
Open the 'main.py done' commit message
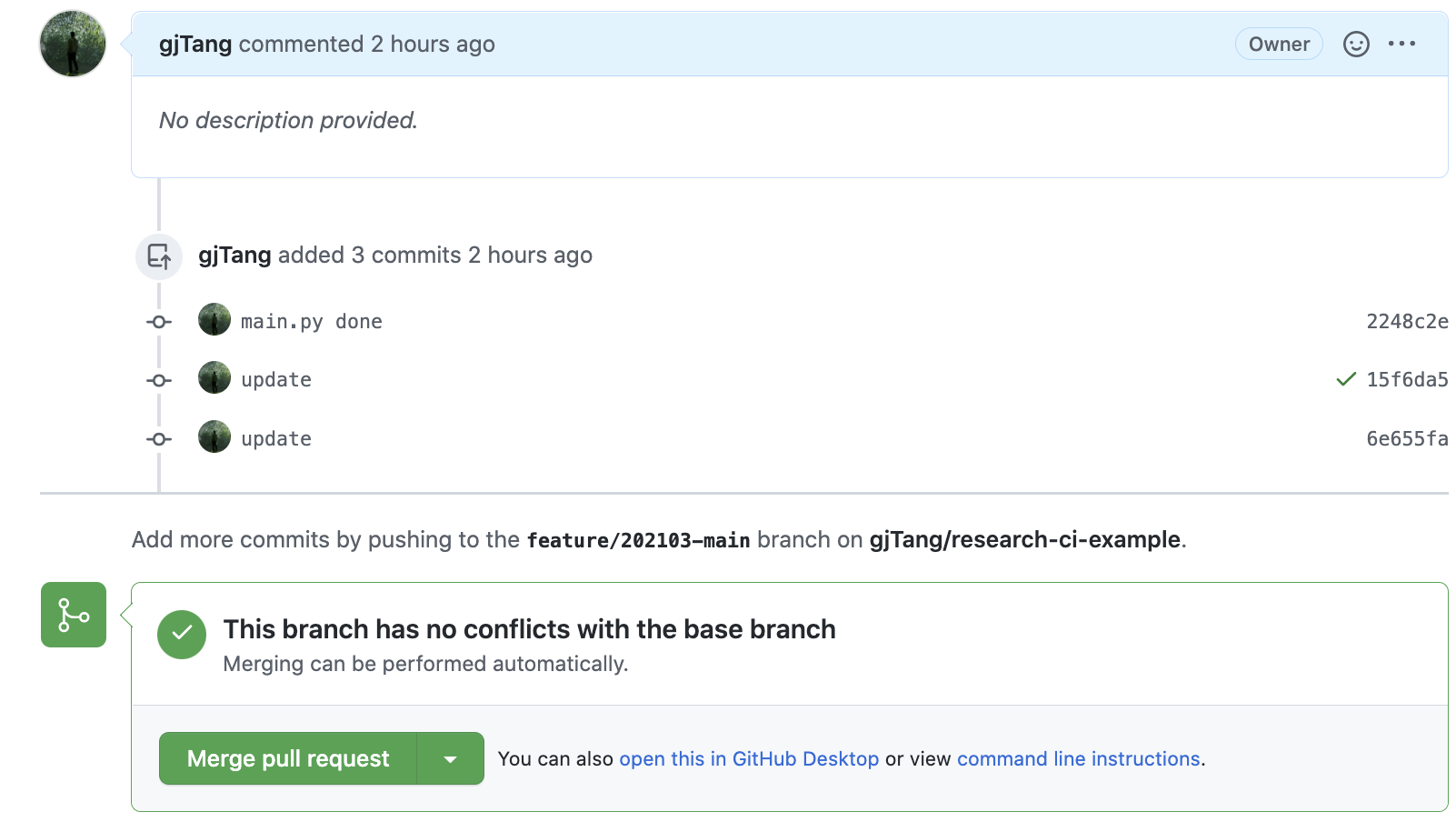click(x=312, y=321)
